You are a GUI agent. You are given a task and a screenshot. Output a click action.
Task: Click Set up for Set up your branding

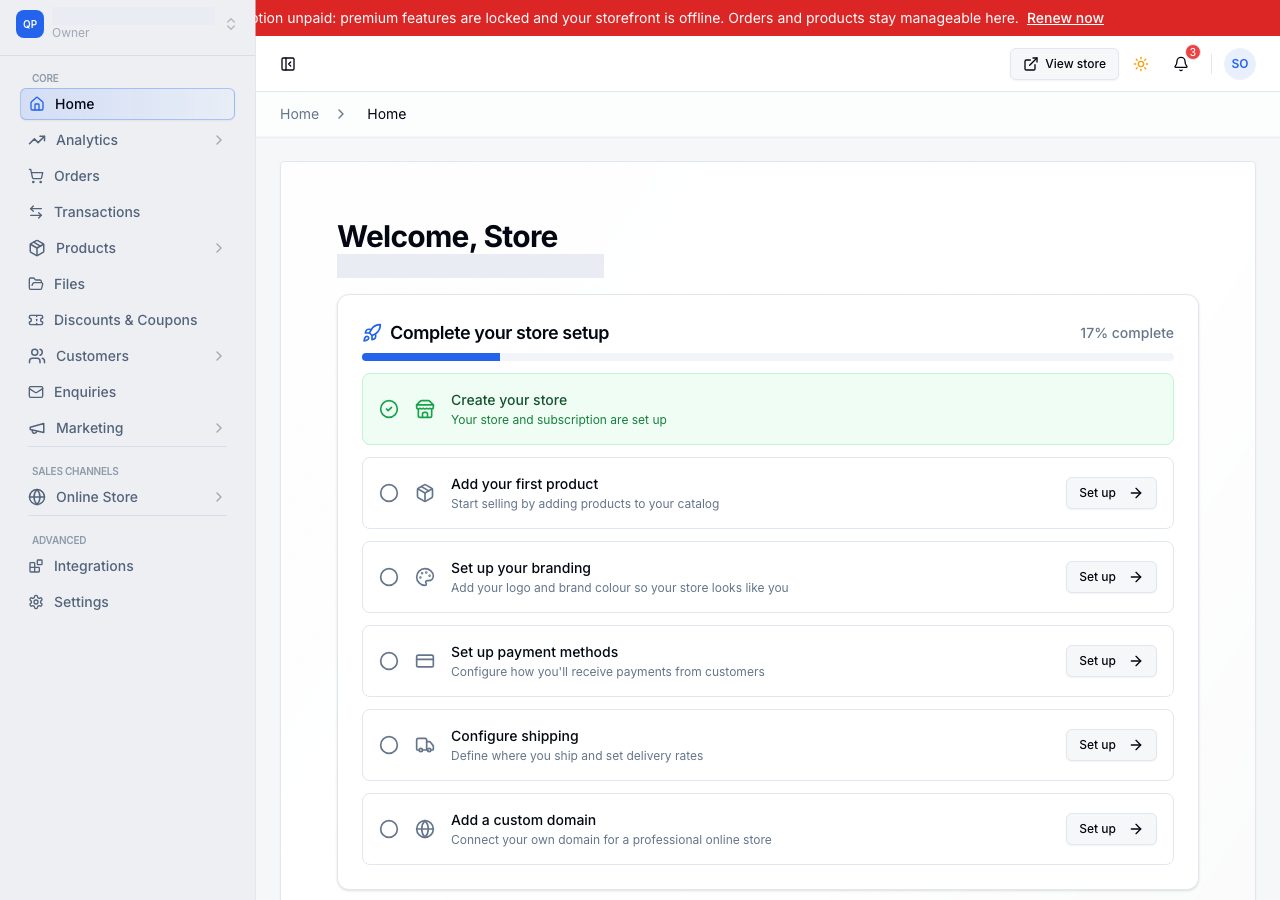[1111, 577]
